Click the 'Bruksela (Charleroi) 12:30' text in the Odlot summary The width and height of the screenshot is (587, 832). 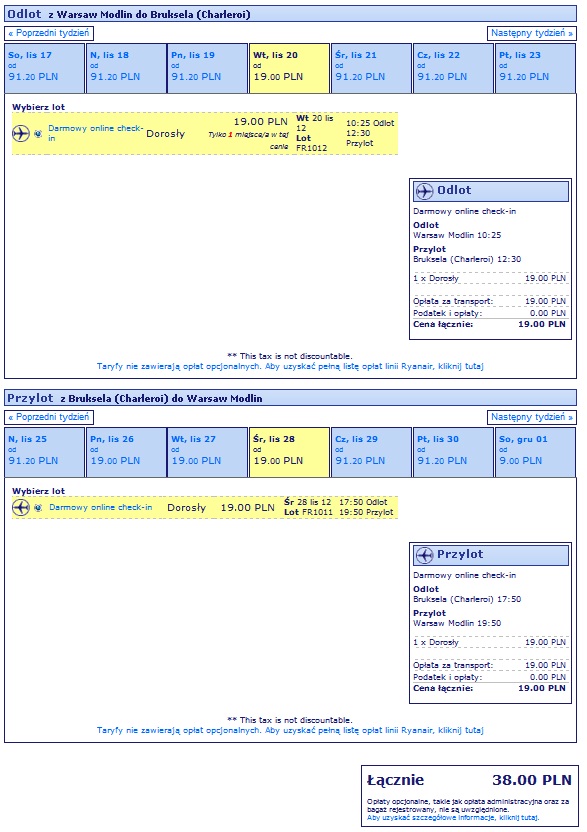click(x=467, y=259)
